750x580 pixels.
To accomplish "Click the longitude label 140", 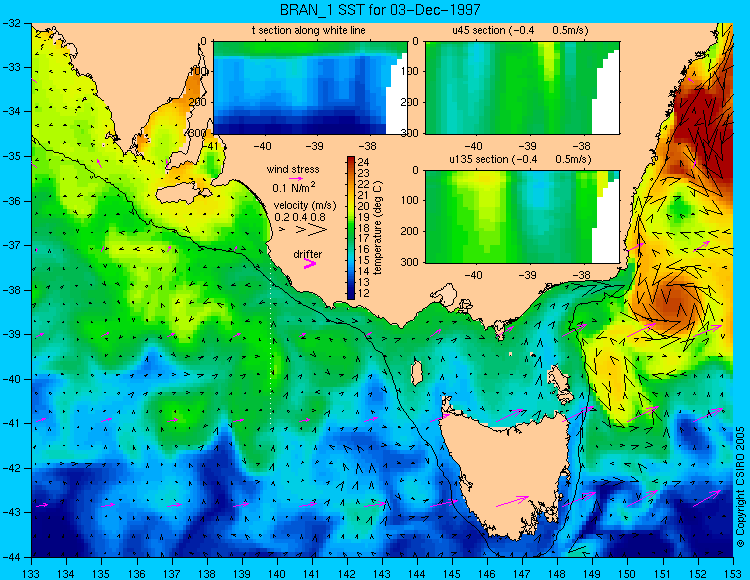I will pyautogui.click(x=276, y=574).
